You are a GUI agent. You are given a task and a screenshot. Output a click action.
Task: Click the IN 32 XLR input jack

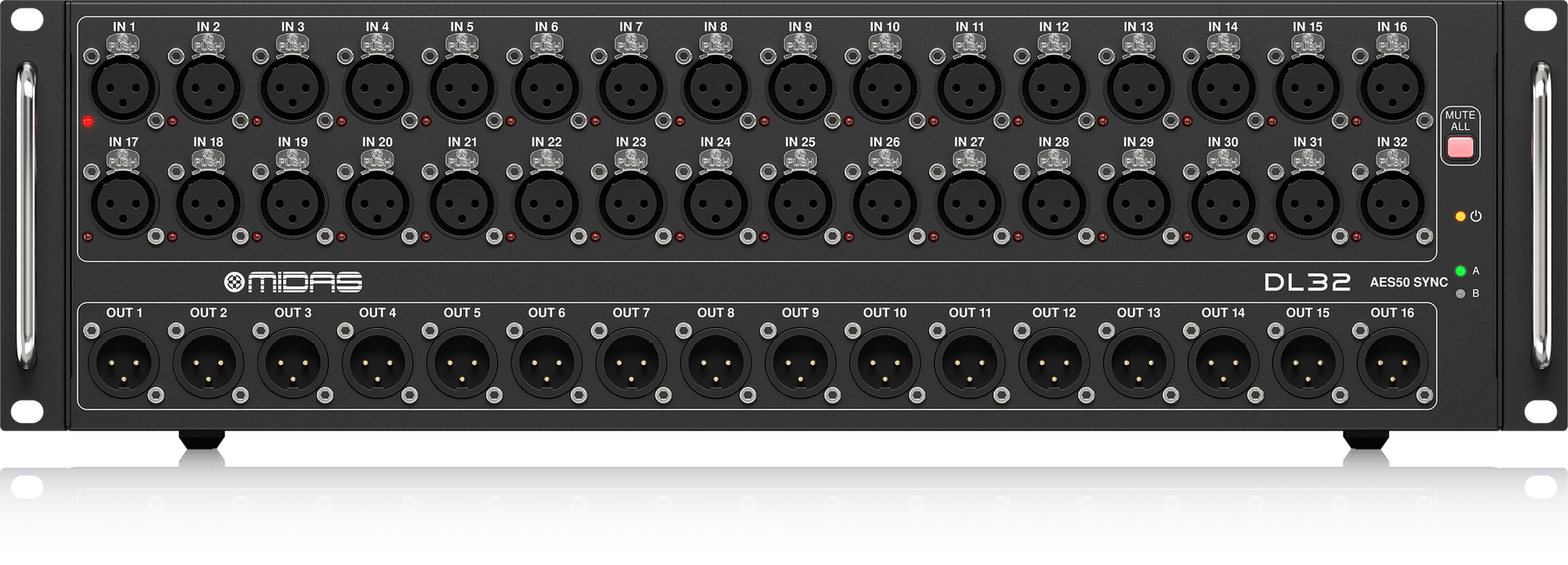tap(1392, 203)
